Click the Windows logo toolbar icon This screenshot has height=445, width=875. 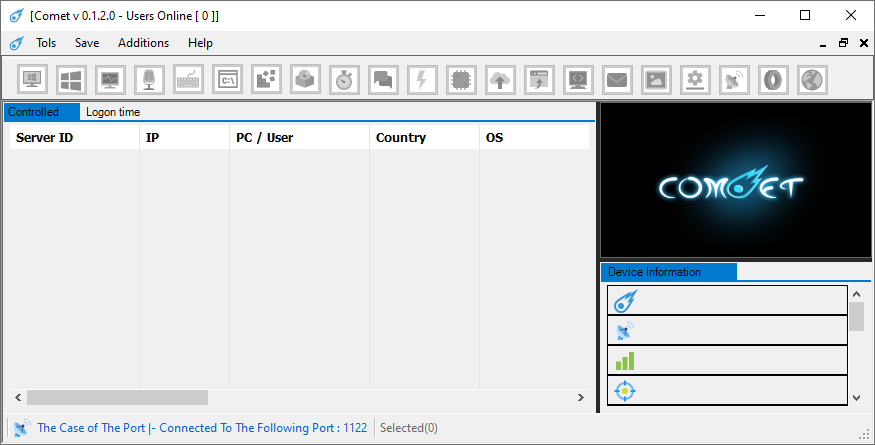(x=72, y=79)
